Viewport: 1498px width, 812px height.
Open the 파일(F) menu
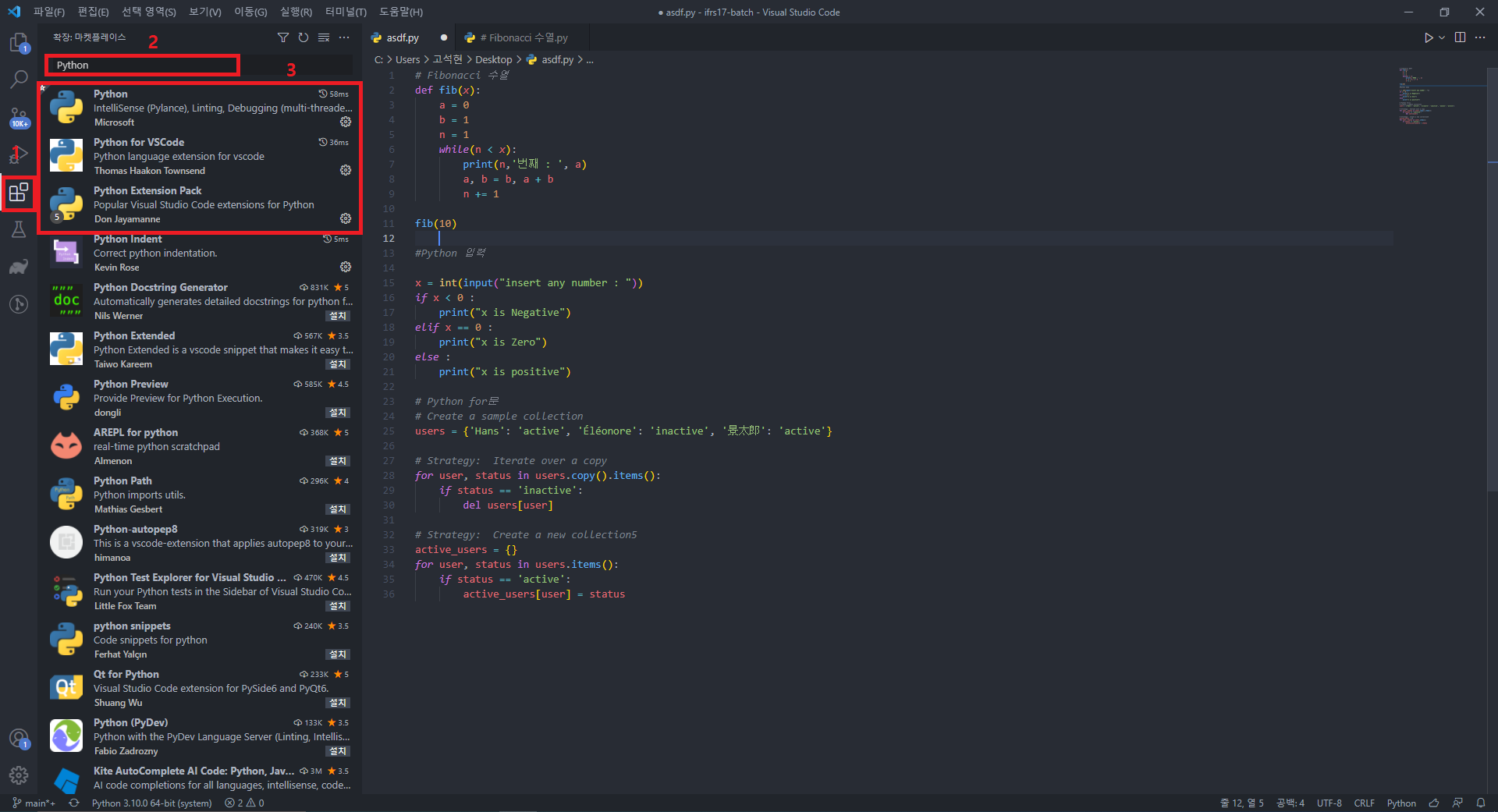pyautogui.click(x=49, y=12)
